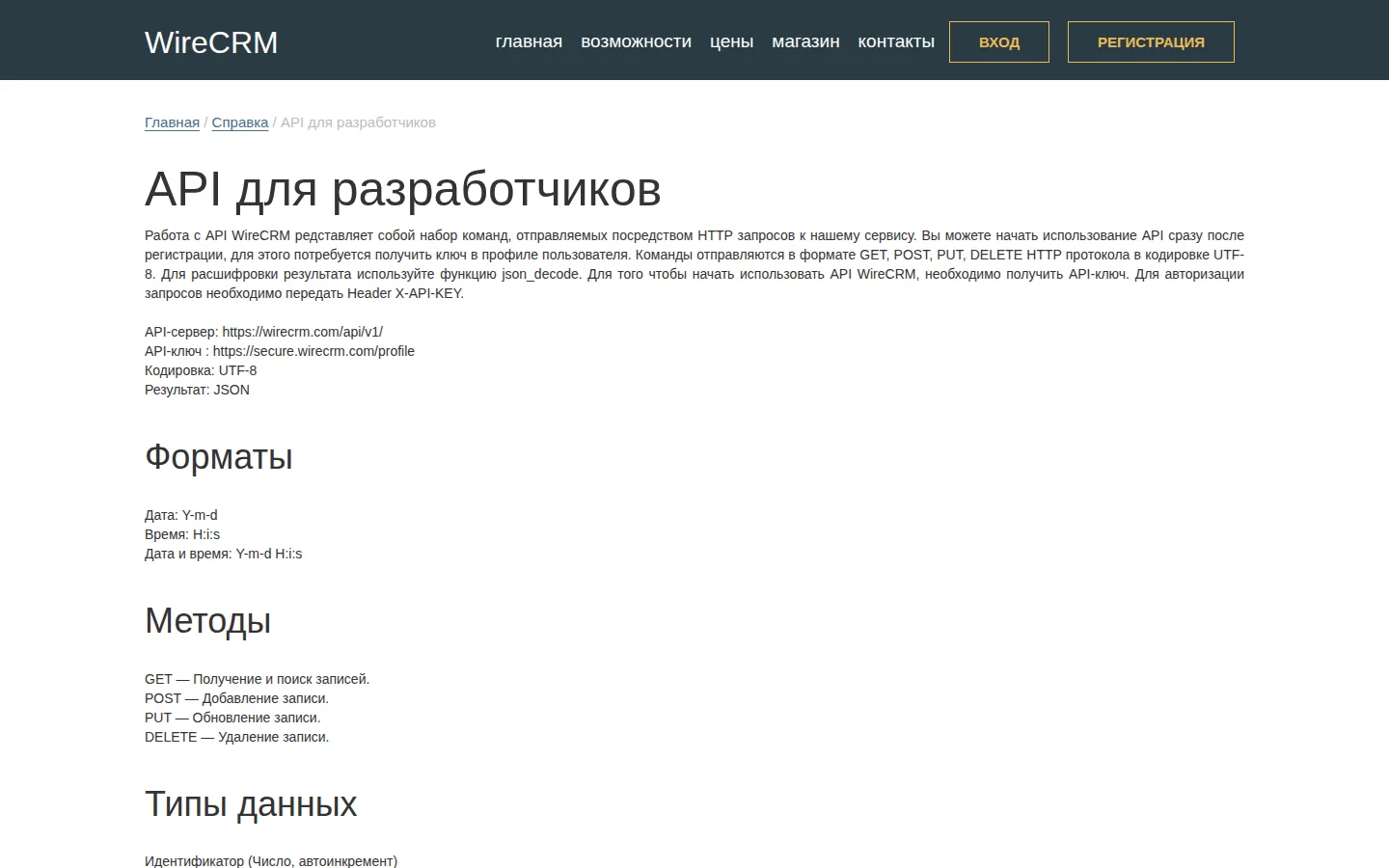Click the 'Дата и время: Y-m-d H:i:s' line

click(x=224, y=554)
